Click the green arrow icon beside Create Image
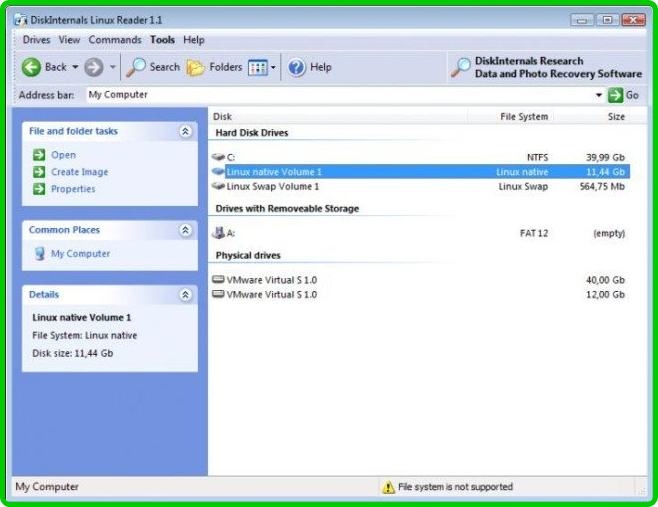Screen dimensions: 658x507 click(39, 172)
